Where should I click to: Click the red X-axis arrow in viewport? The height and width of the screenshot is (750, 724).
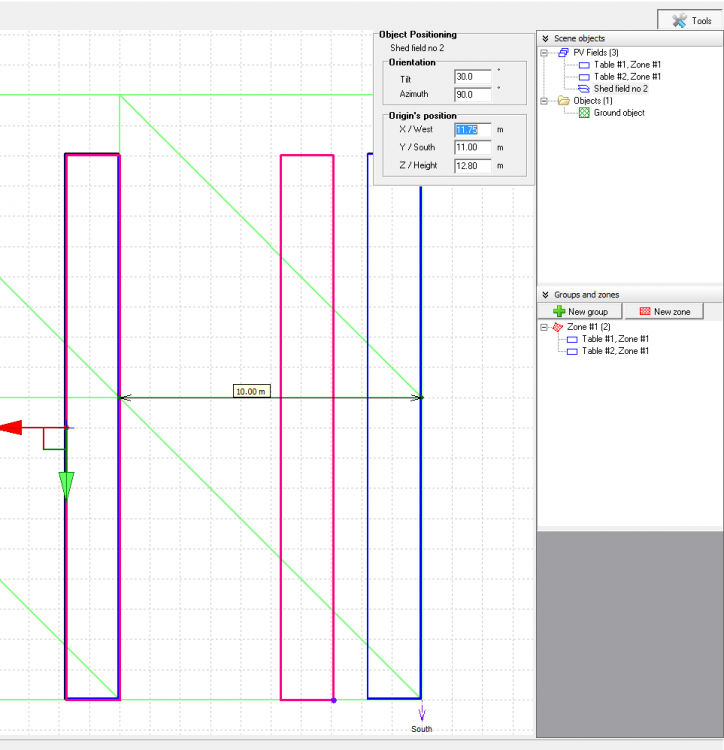(x=10, y=428)
